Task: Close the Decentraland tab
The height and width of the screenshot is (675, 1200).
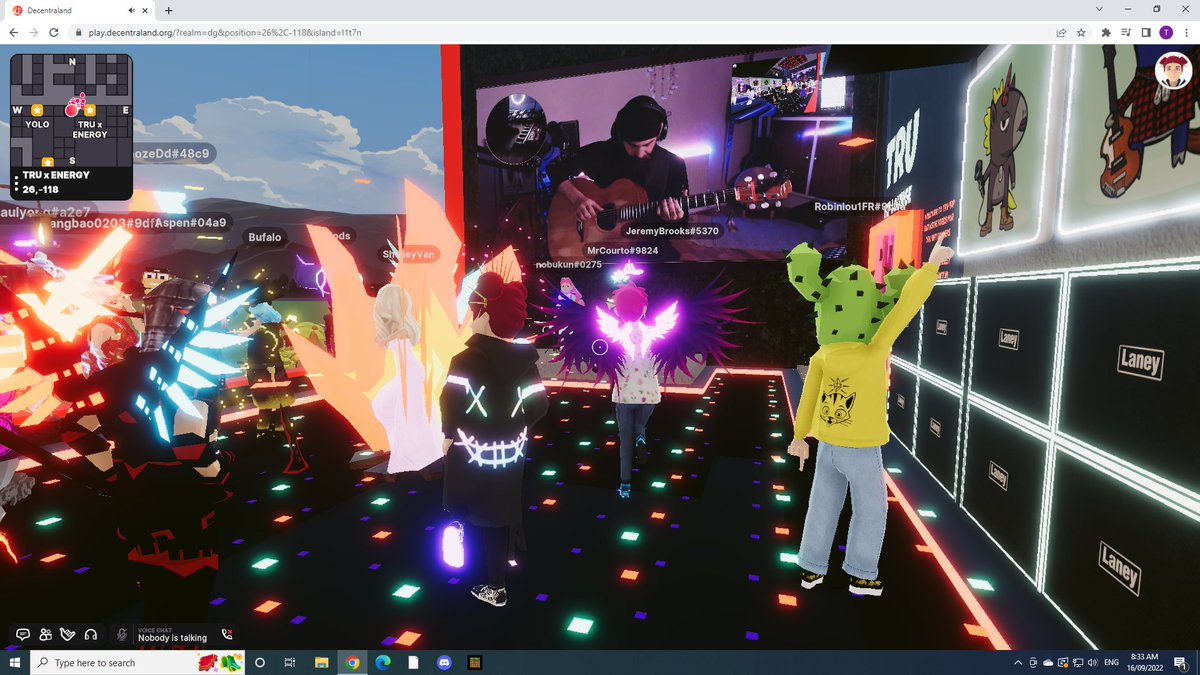Action: [145, 10]
